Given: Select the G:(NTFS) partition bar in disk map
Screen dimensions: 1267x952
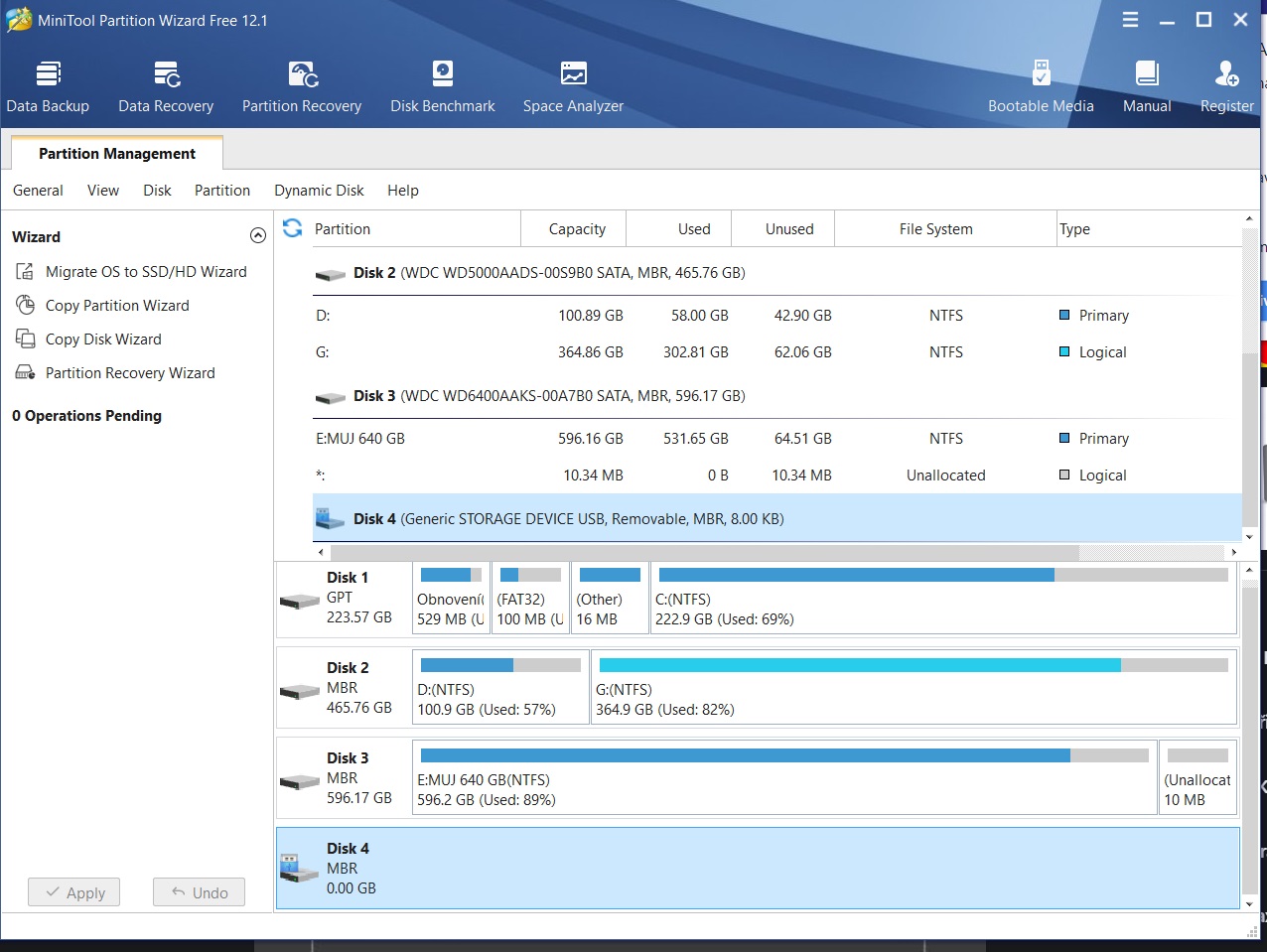Looking at the screenshot, I should point(914,687).
